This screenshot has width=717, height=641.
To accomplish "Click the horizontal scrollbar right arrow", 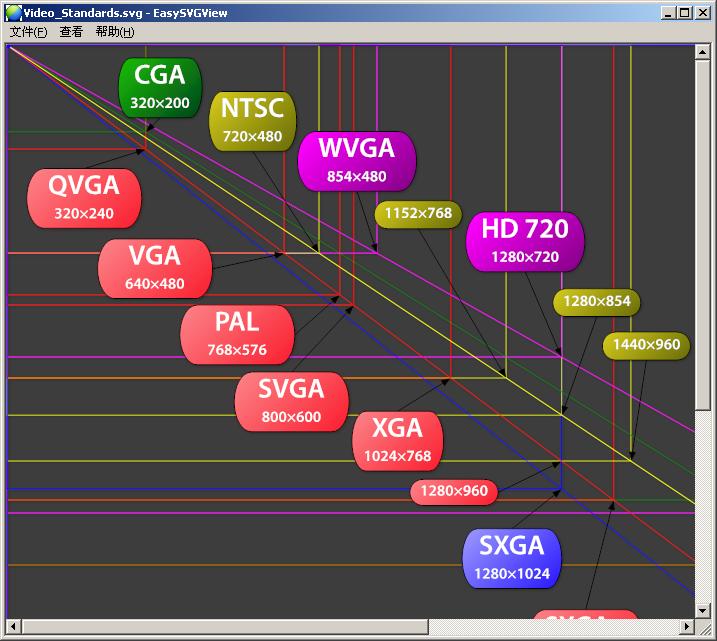I will tap(687, 627).
